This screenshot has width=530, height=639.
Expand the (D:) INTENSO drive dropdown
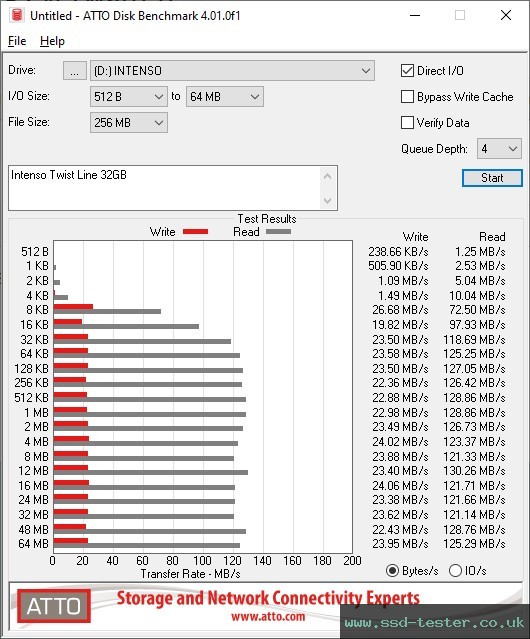(232, 71)
